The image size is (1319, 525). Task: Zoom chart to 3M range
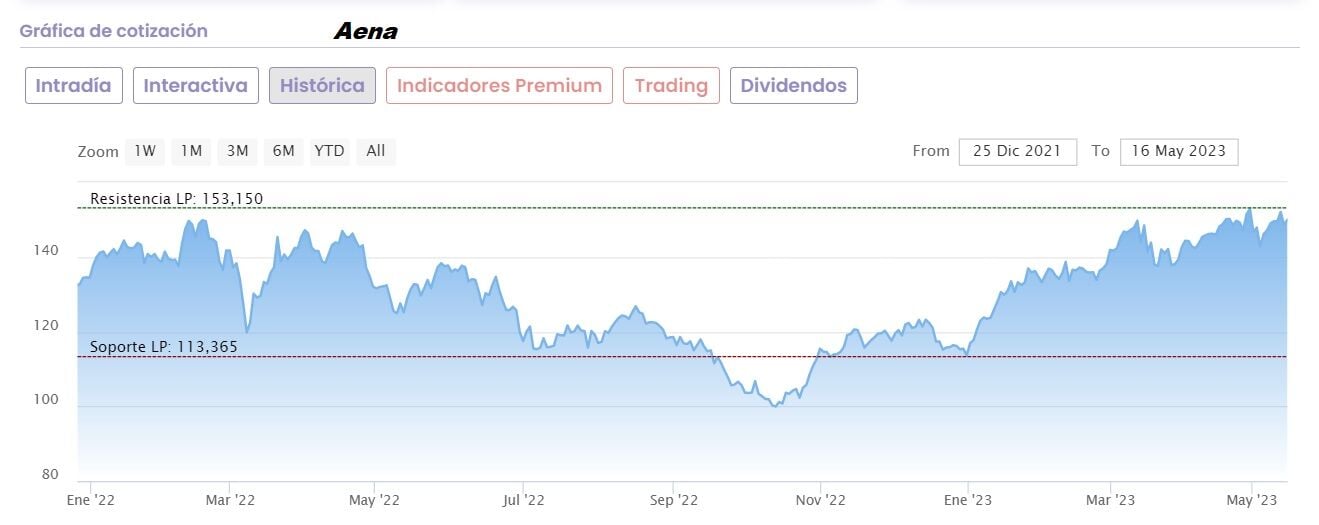237,151
